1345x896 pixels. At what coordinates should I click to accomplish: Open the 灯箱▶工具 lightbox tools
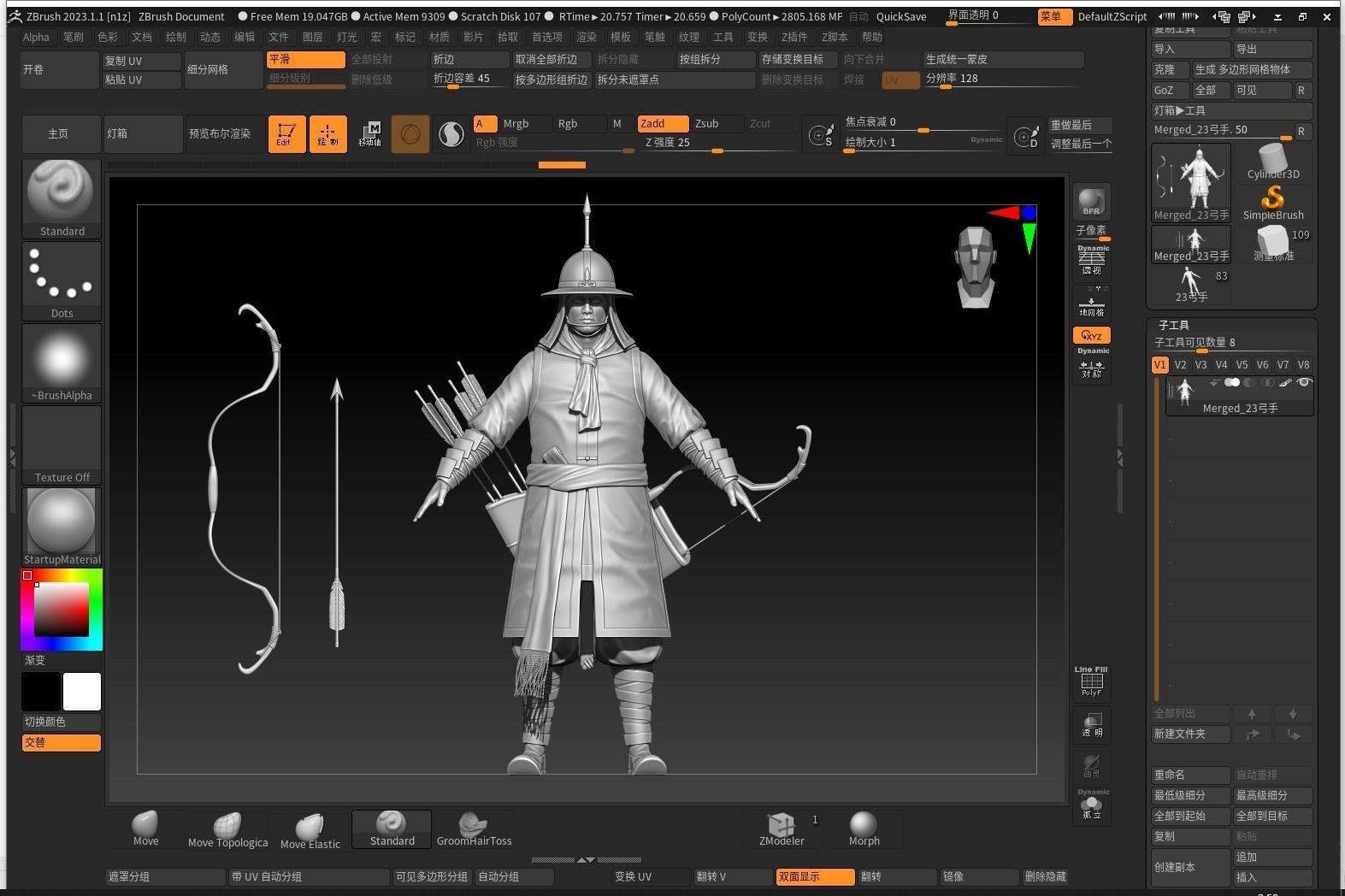click(x=1231, y=111)
